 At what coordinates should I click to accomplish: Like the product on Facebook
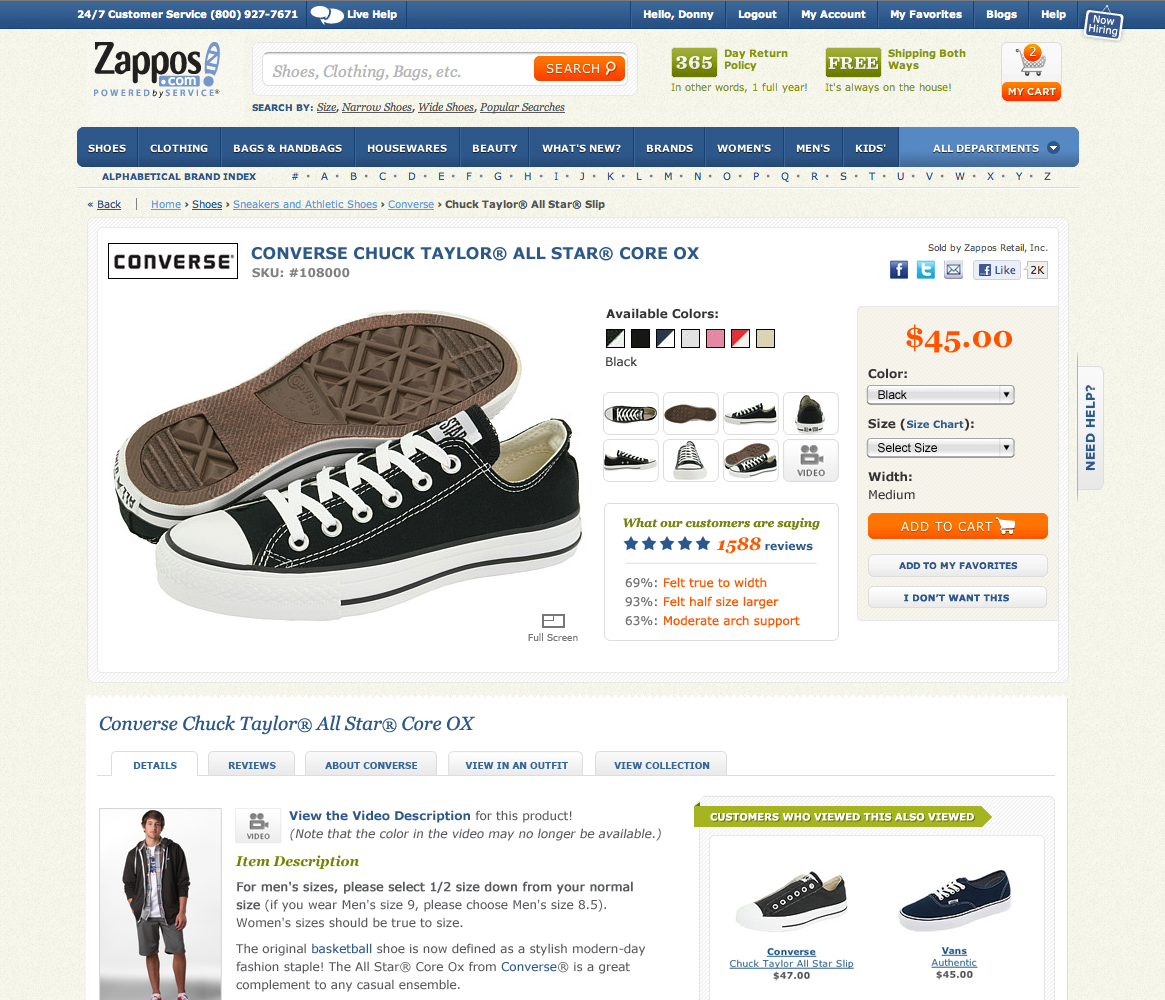coord(996,270)
